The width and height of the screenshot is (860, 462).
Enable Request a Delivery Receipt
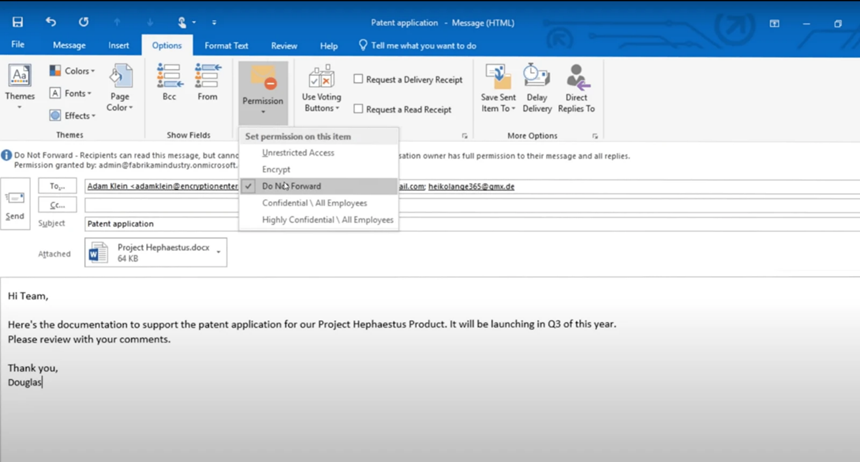358,79
